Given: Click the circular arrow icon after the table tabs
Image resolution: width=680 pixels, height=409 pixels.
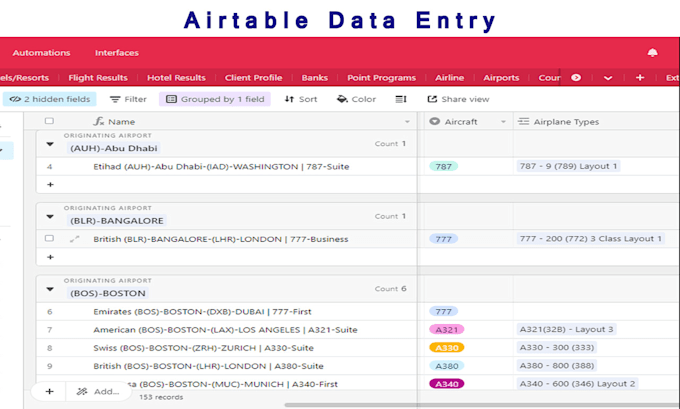Looking at the screenshot, I should pyautogui.click(x=576, y=78).
